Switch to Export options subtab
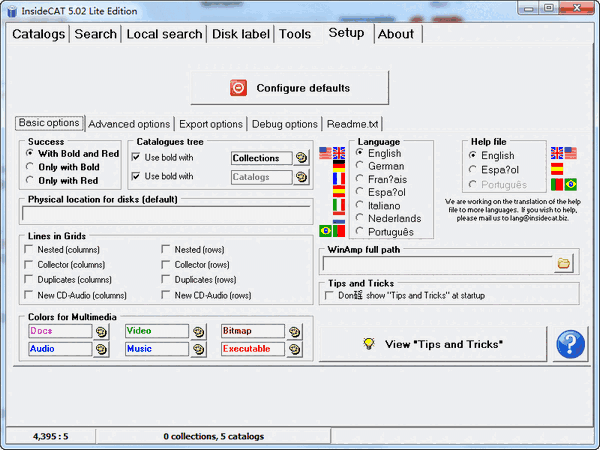Image resolution: width=600 pixels, height=450 pixels. pos(211,124)
